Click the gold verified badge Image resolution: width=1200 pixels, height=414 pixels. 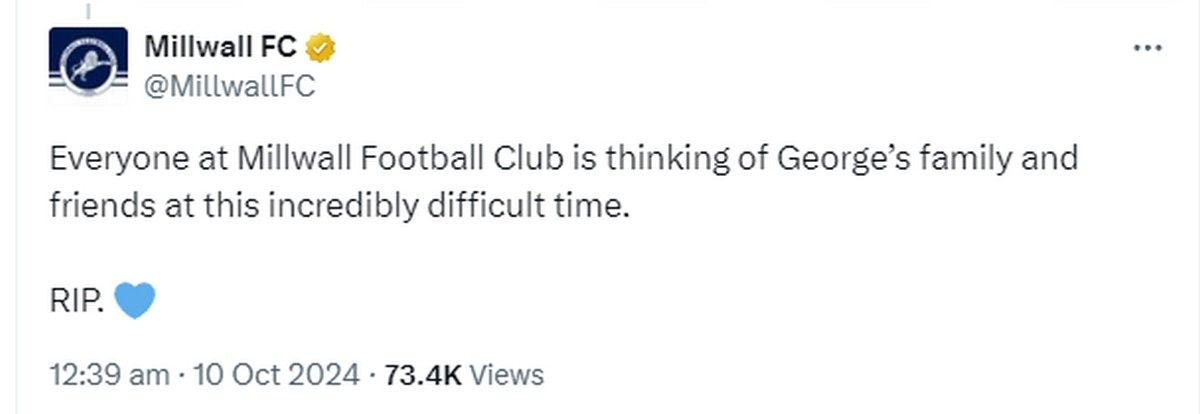pyautogui.click(x=320, y=45)
